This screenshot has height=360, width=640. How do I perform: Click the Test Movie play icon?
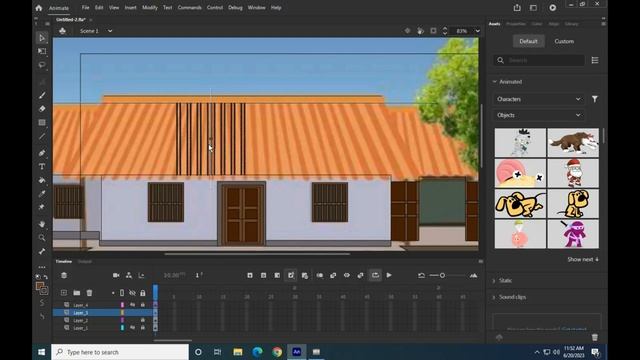[553, 8]
